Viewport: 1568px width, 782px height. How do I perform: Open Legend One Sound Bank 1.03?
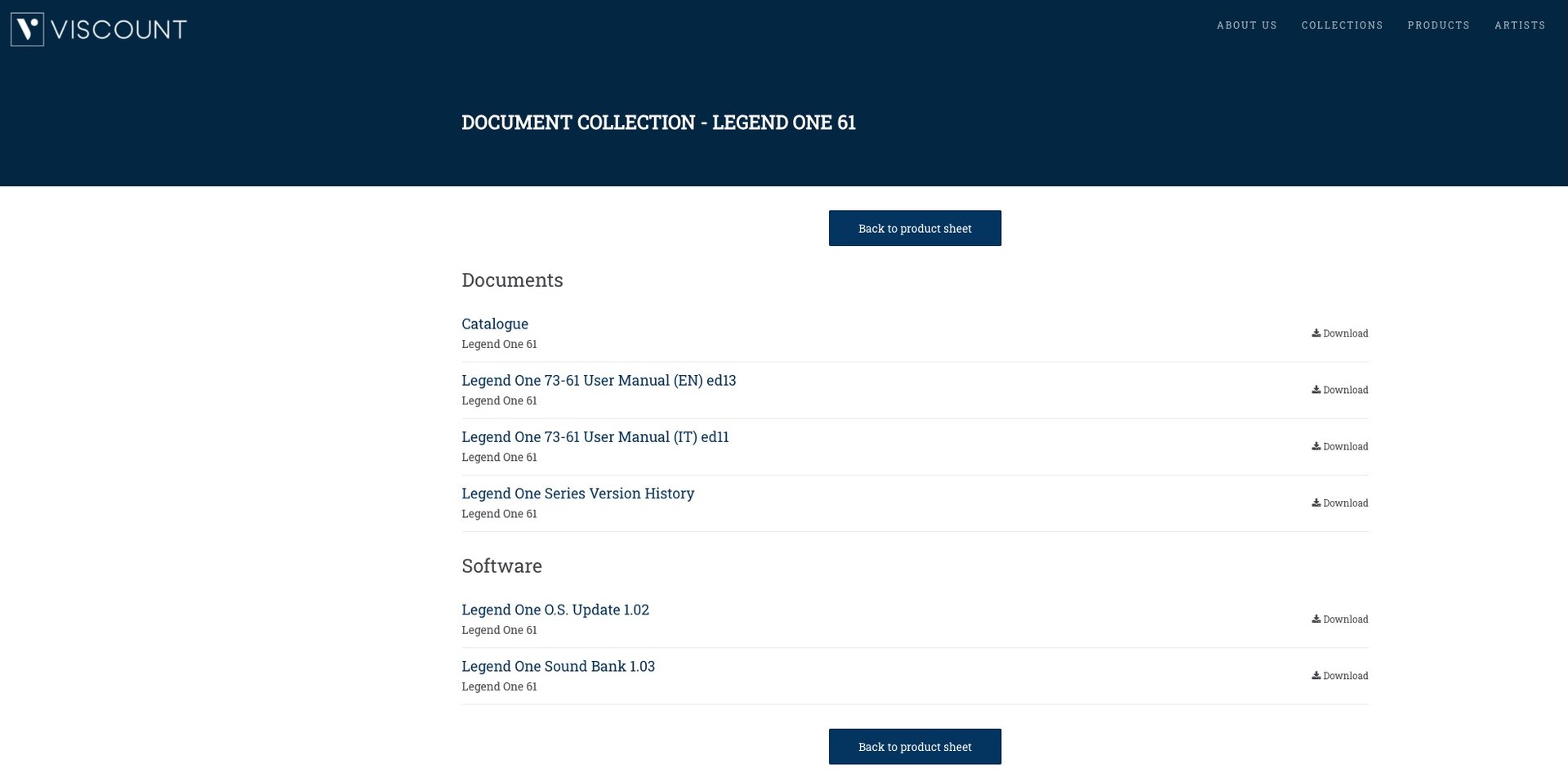coord(559,666)
